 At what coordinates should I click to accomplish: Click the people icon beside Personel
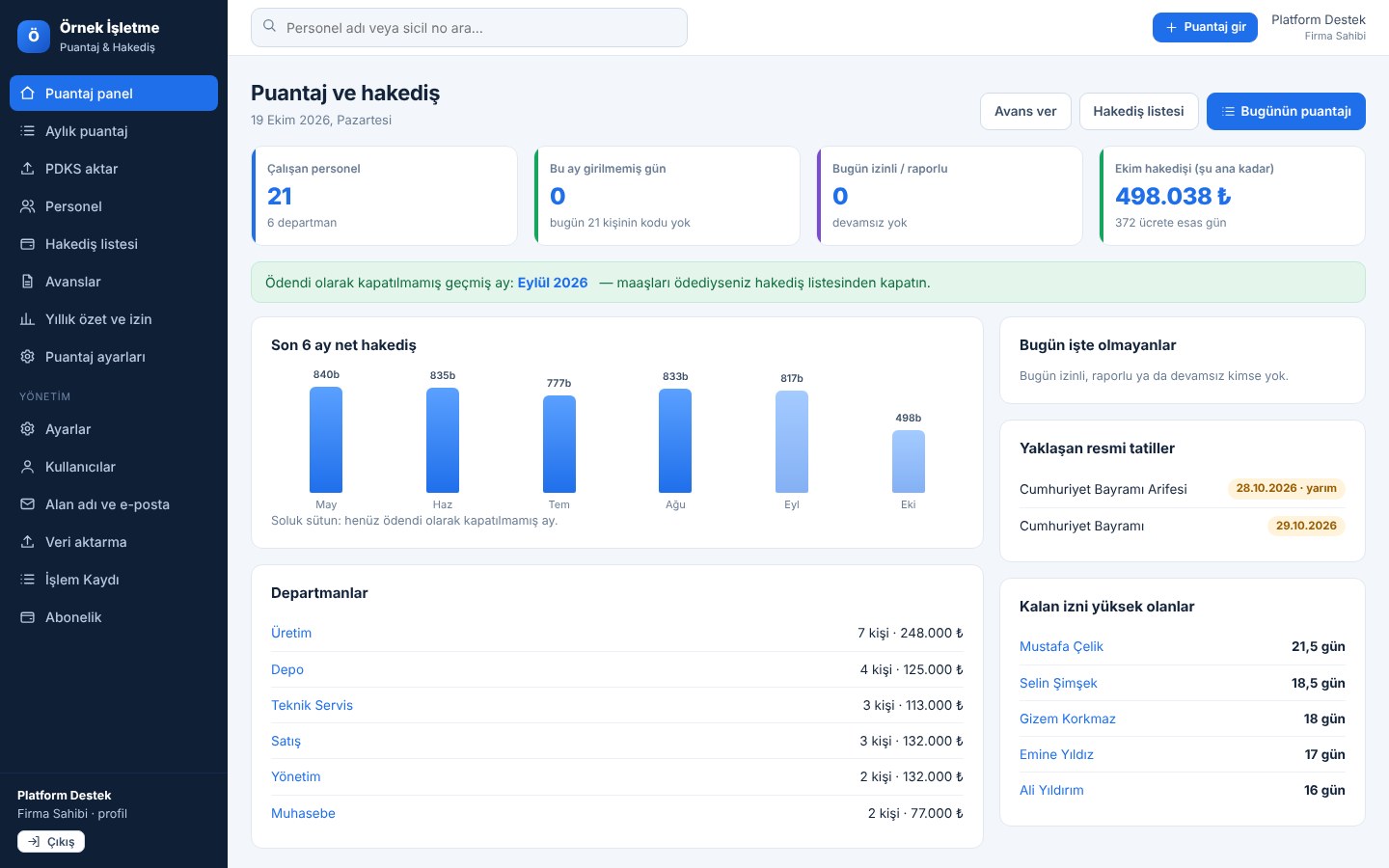(x=27, y=206)
